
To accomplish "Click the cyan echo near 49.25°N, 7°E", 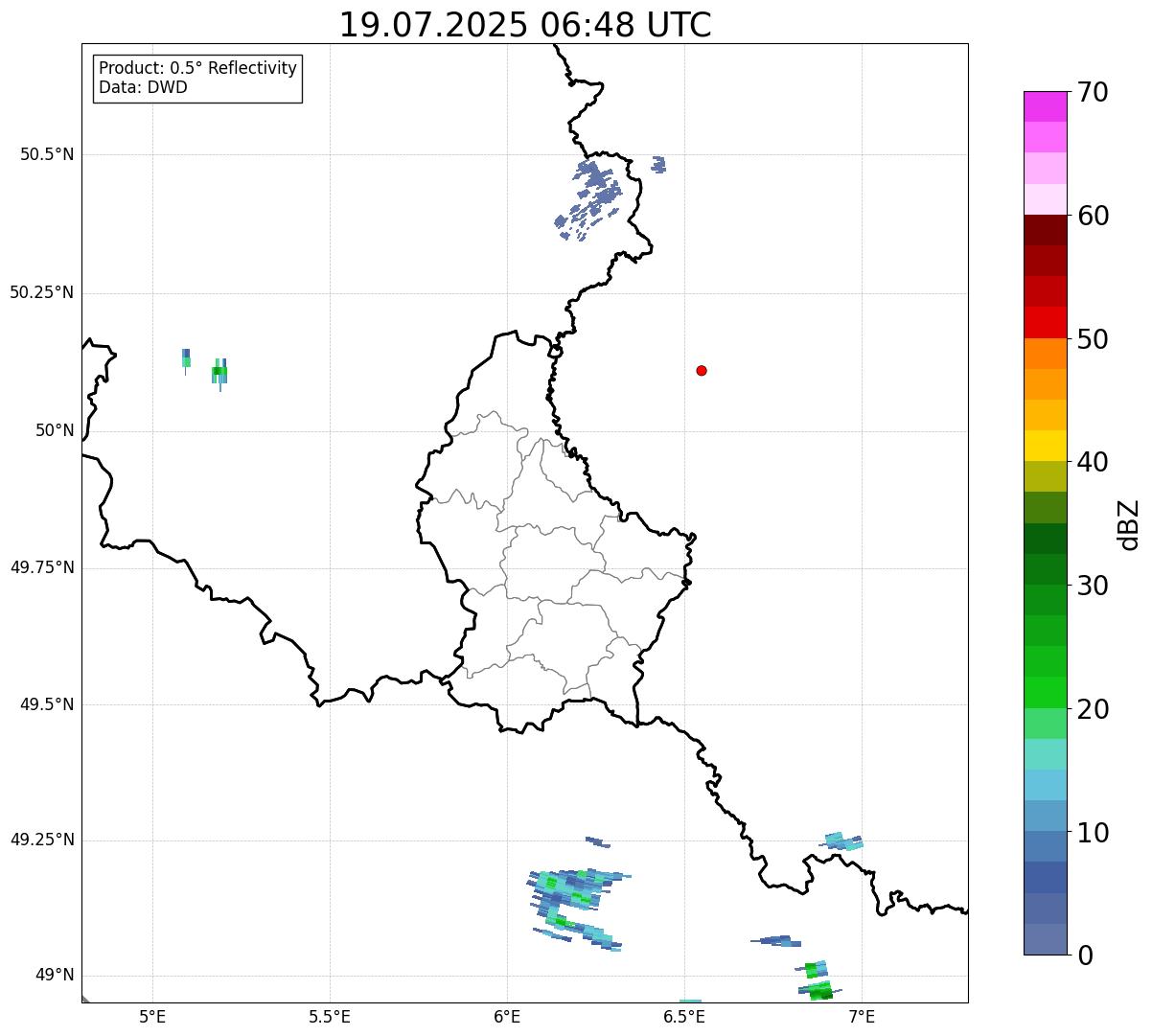I will (841, 841).
